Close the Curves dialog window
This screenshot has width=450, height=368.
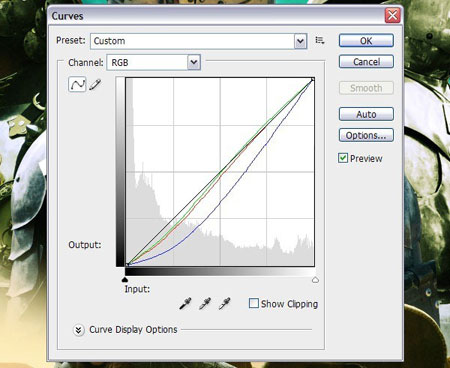pos(392,15)
